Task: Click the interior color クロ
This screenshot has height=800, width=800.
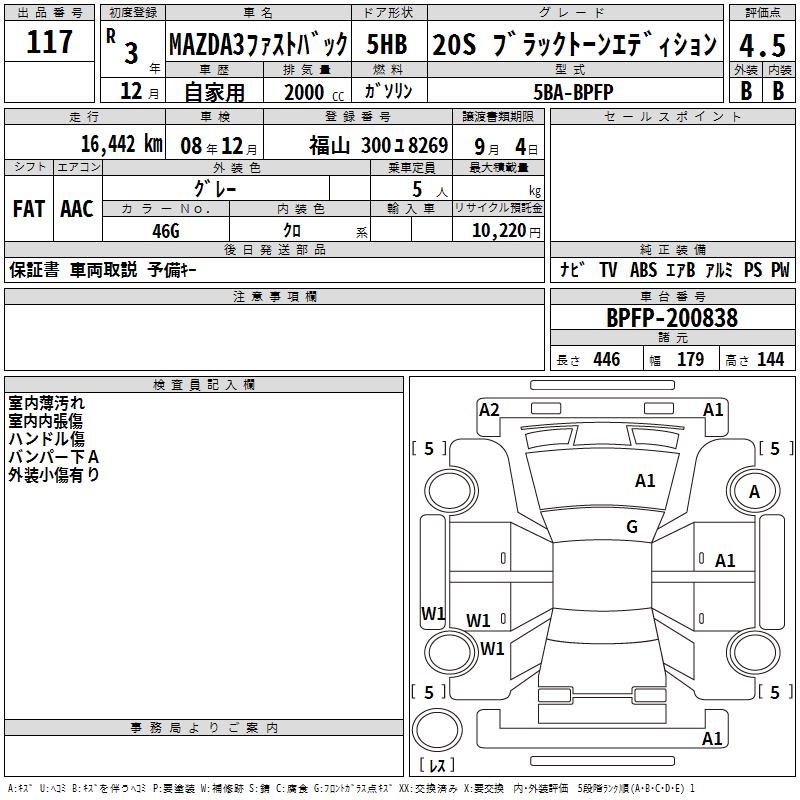Action: point(292,231)
